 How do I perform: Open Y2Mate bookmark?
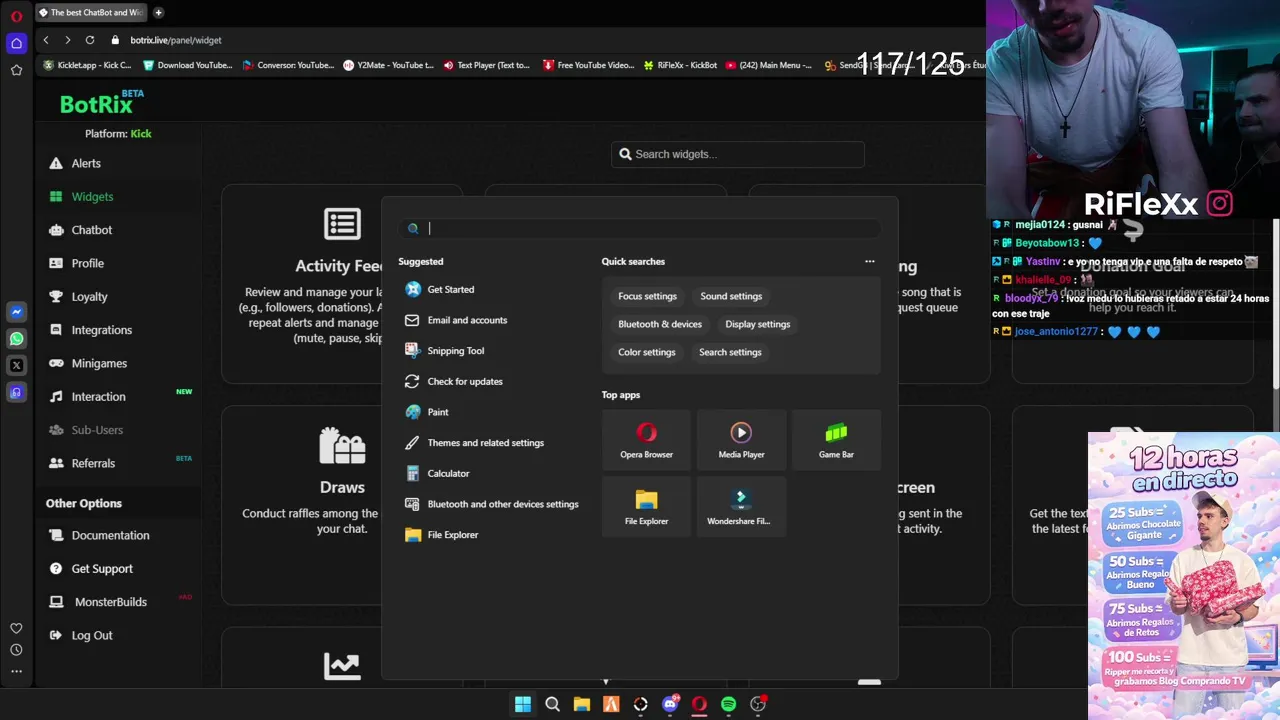(388, 65)
